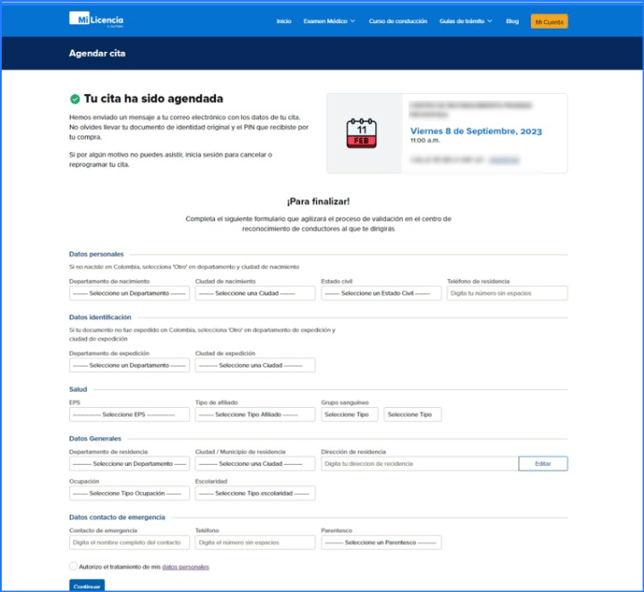Click the Mi Licencia logo
This screenshot has height=592, width=644.
(x=96, y=19)
